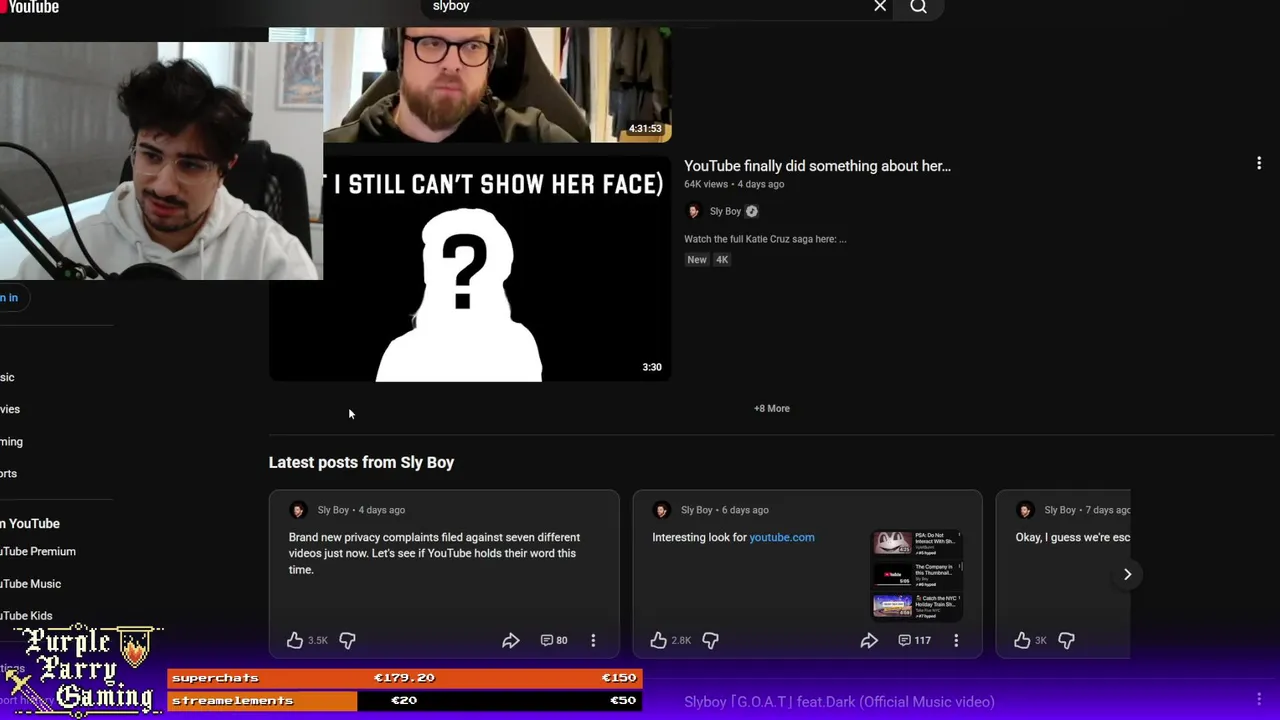Click the Latest posts from Sly Boy heading

(x=361, y=462)
